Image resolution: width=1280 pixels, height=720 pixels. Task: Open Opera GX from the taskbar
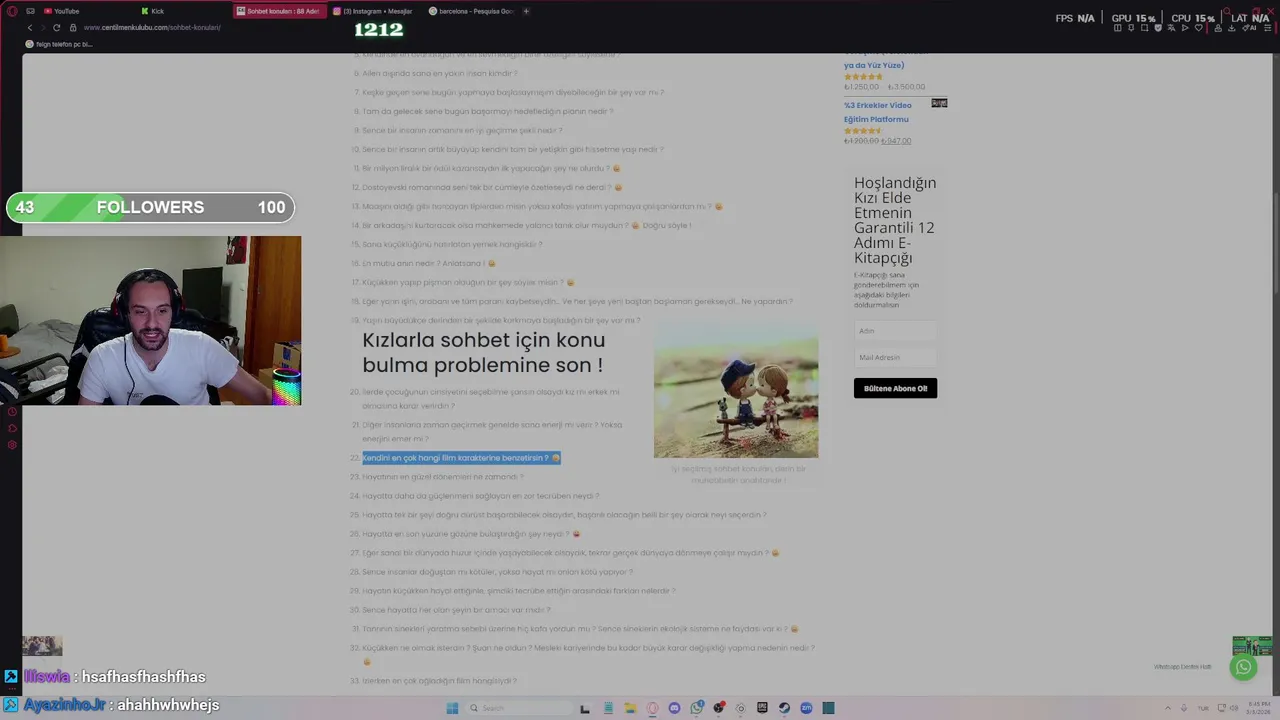[653, 708]
